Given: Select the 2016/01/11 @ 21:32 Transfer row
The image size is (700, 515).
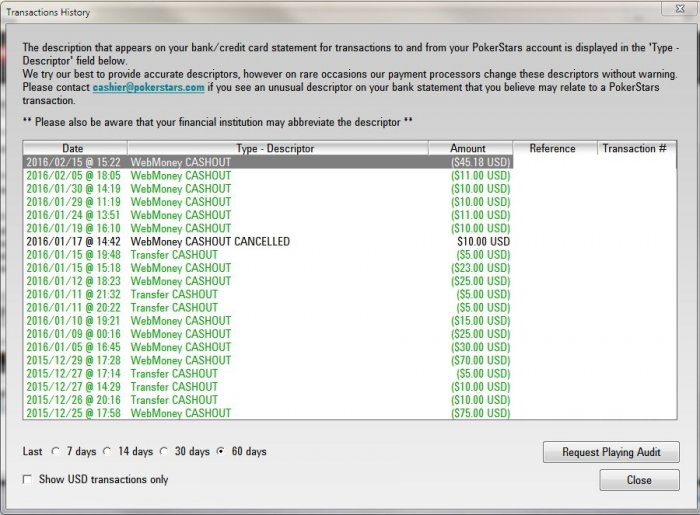Looking at the screenshot, I should 267,294.
